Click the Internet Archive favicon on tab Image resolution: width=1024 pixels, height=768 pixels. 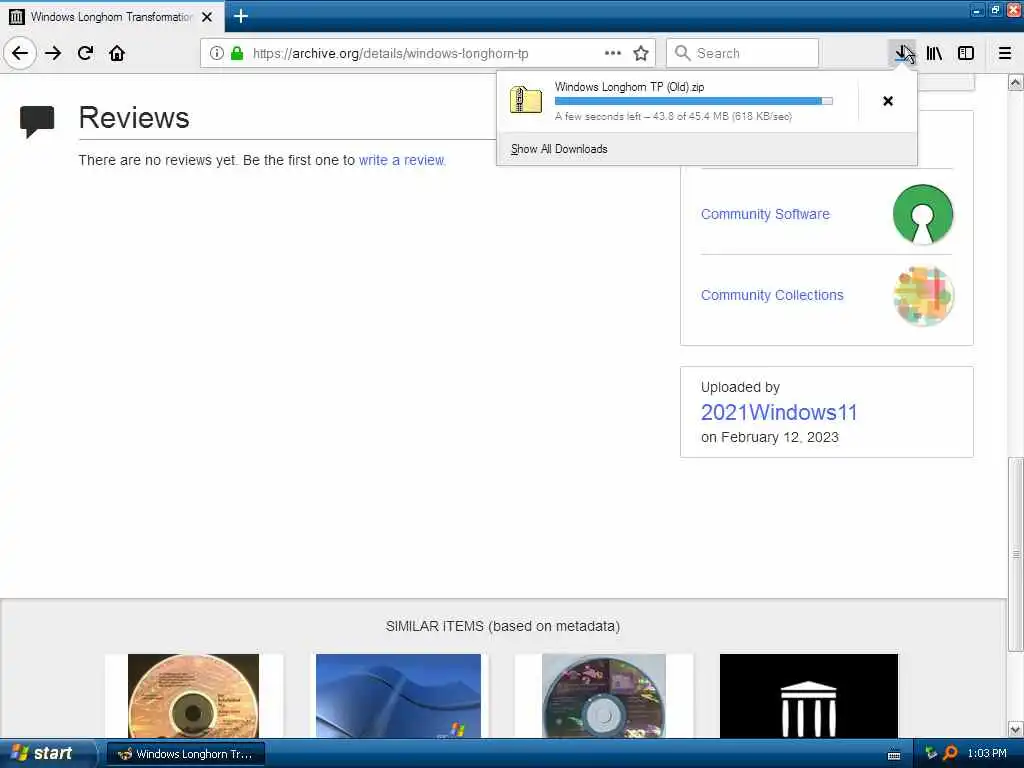[x=17, y=17]
